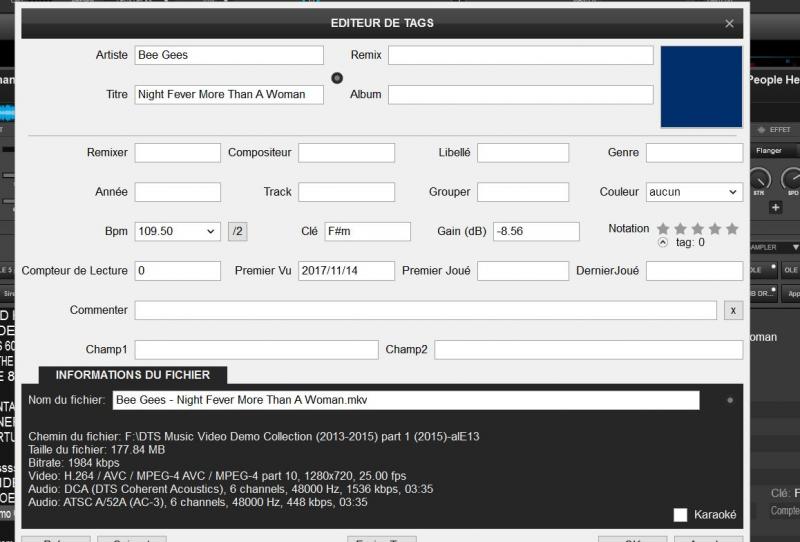Click the small dot icon beside filename field
The image size is (800, 542).
[x=730, y=401]
